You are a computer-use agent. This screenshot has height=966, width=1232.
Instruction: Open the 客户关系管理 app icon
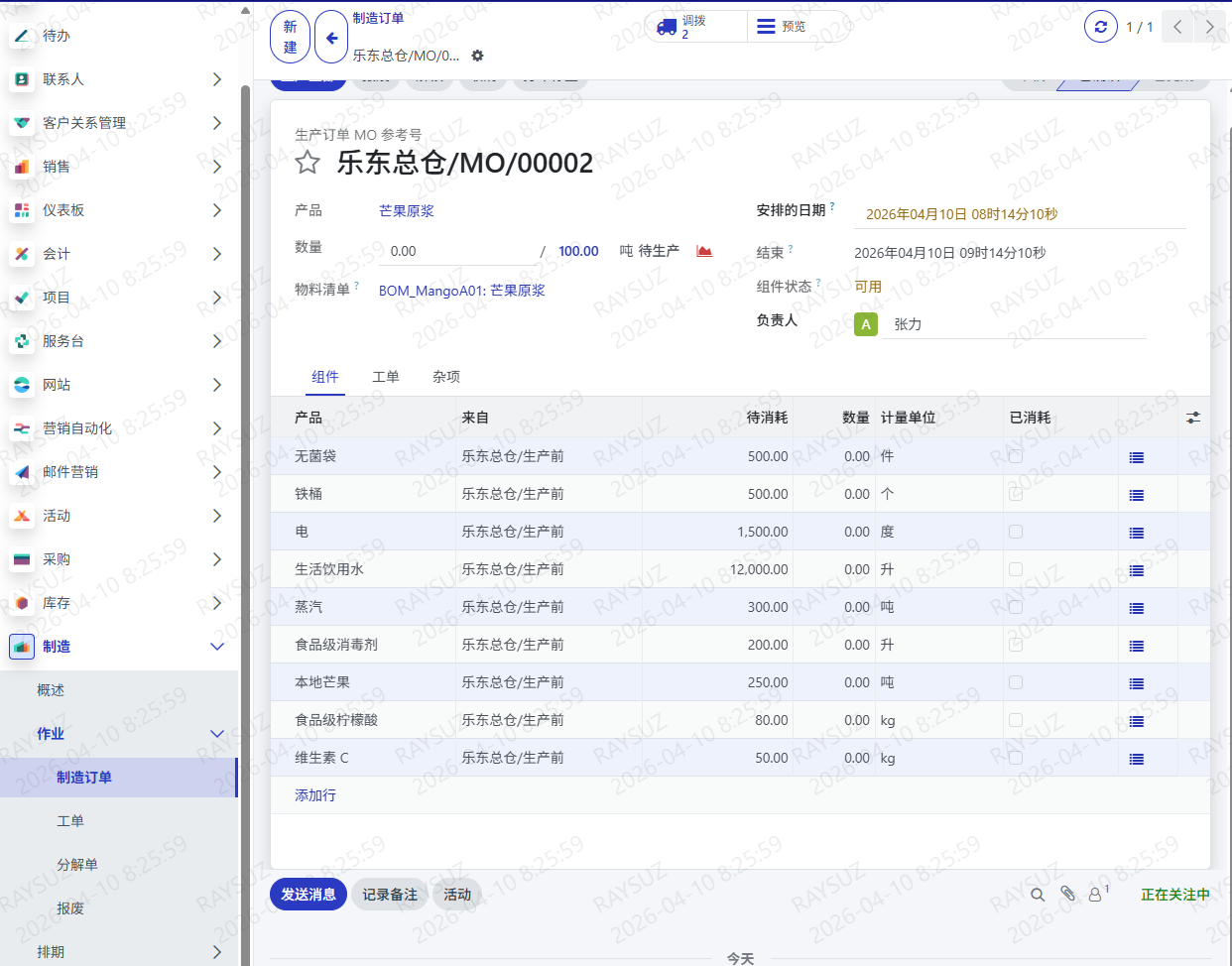22,123
